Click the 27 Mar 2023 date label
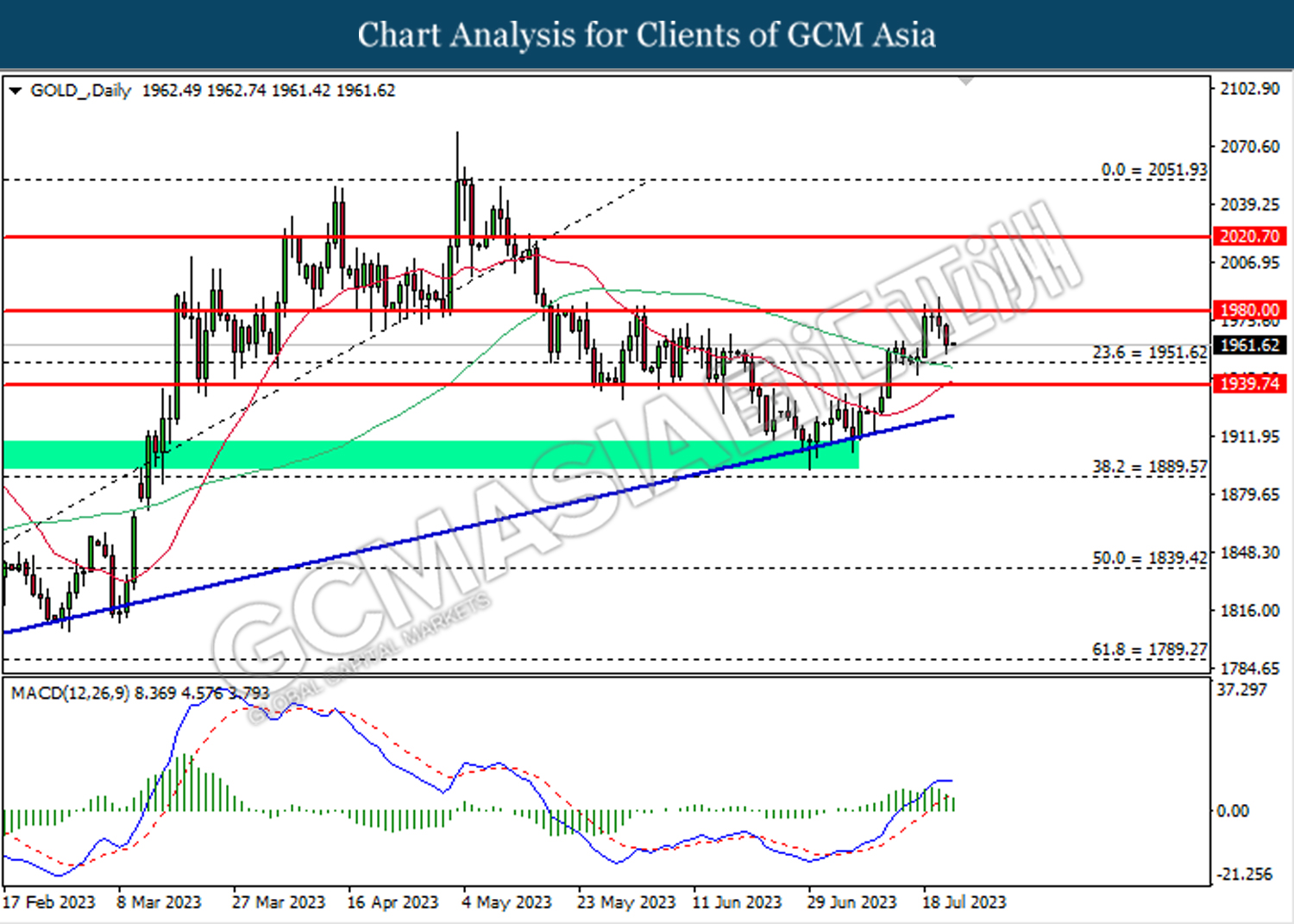This screenshot has width=1294, height=924. (x=279, y=902)
